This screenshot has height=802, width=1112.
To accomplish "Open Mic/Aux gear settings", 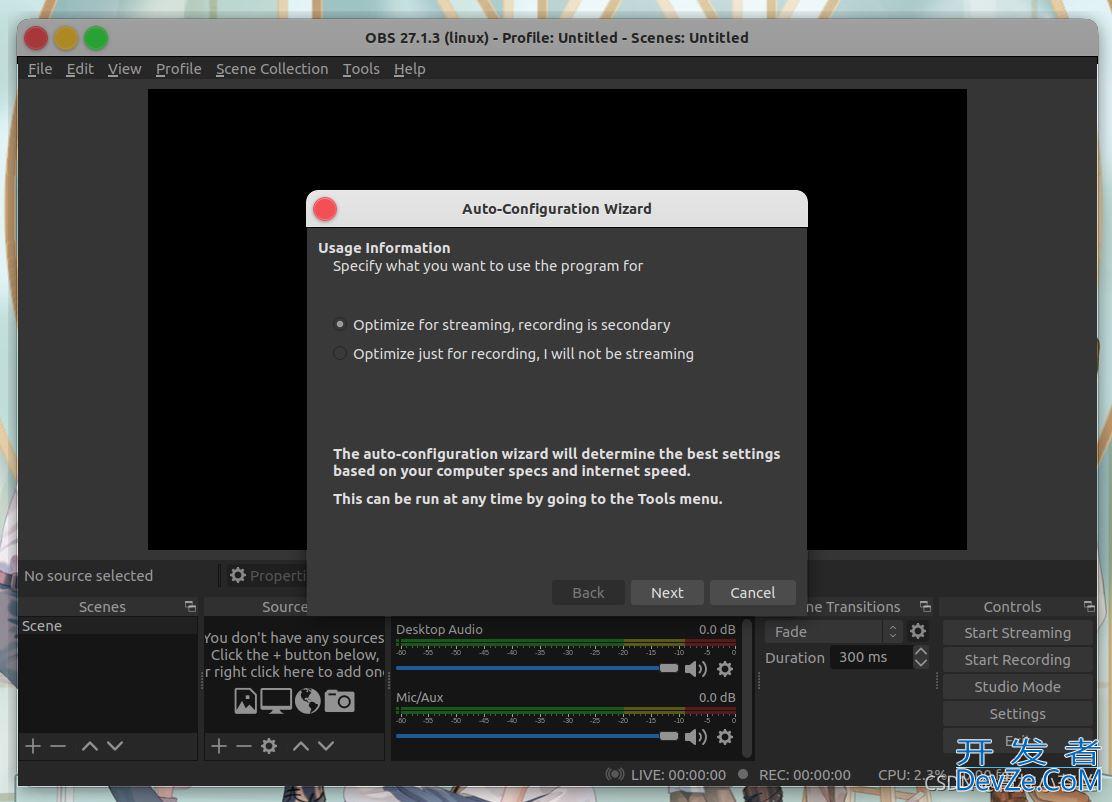I will point(725,737).
